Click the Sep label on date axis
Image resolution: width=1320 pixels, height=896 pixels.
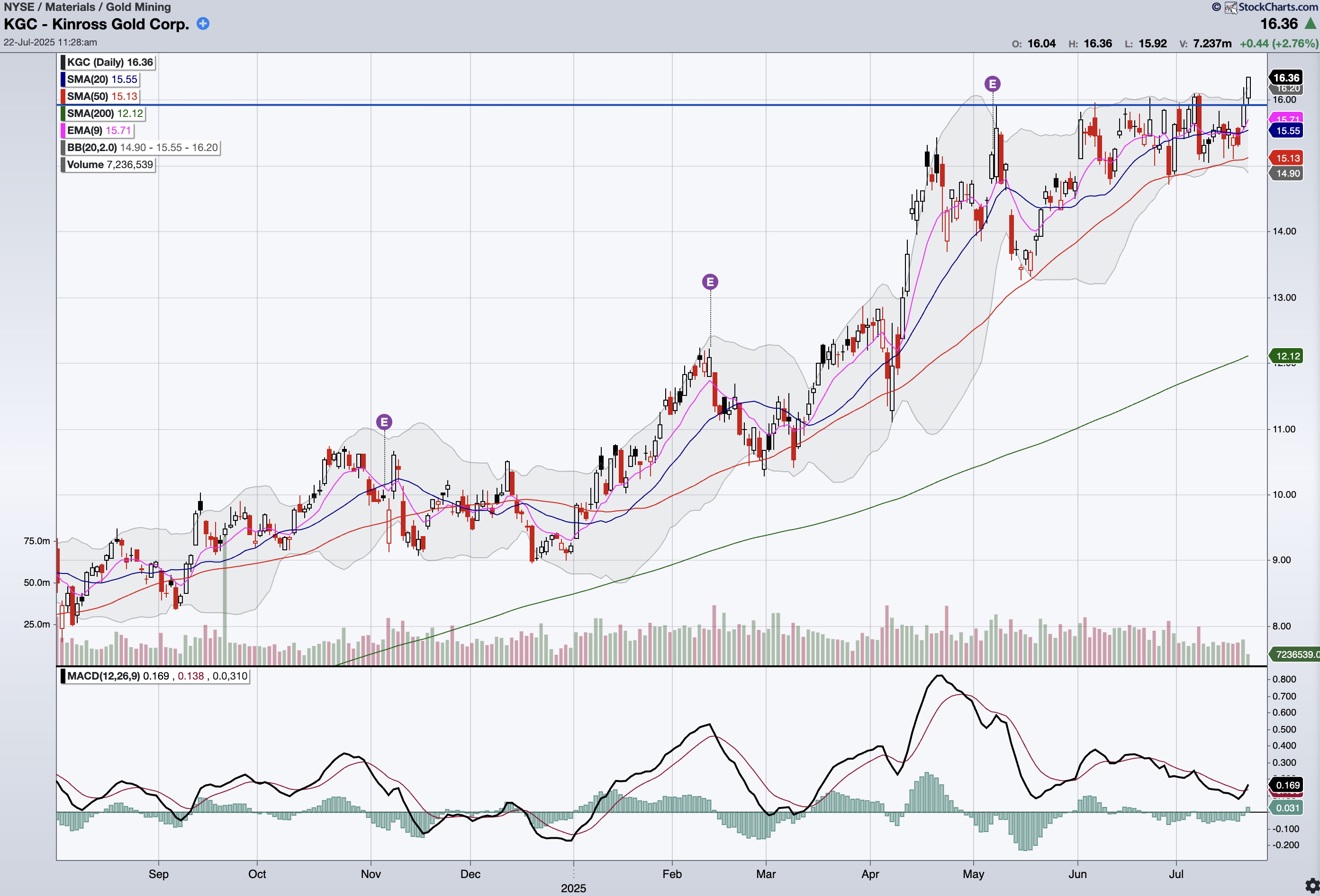158,874
